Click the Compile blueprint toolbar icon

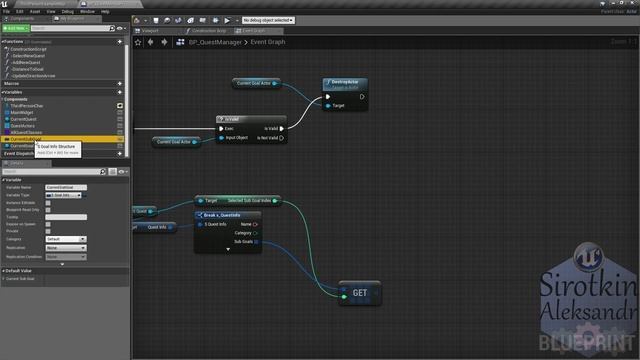137,20
